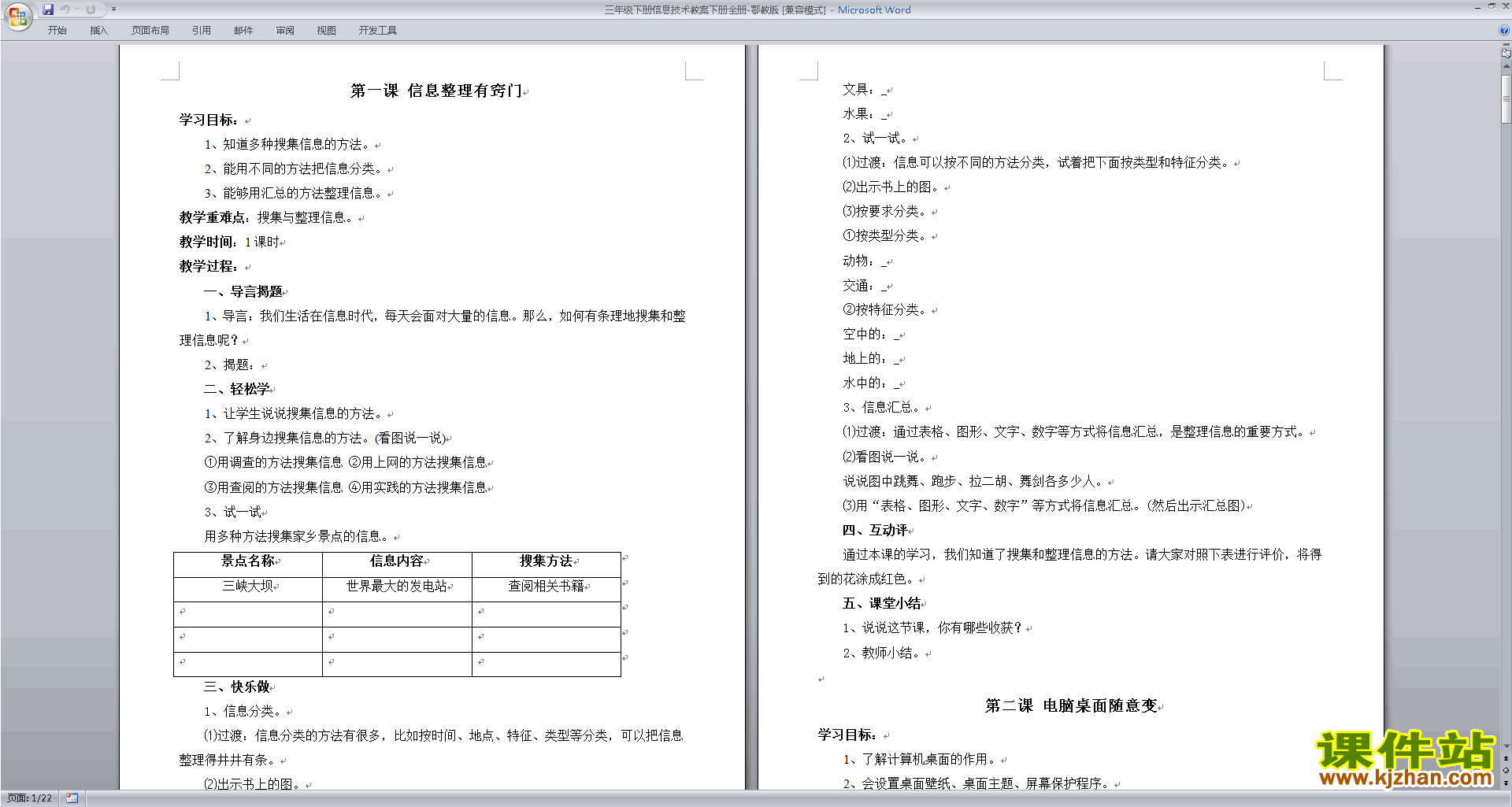
Task: Click the line 文具： on second page
Action: (864, 90)
